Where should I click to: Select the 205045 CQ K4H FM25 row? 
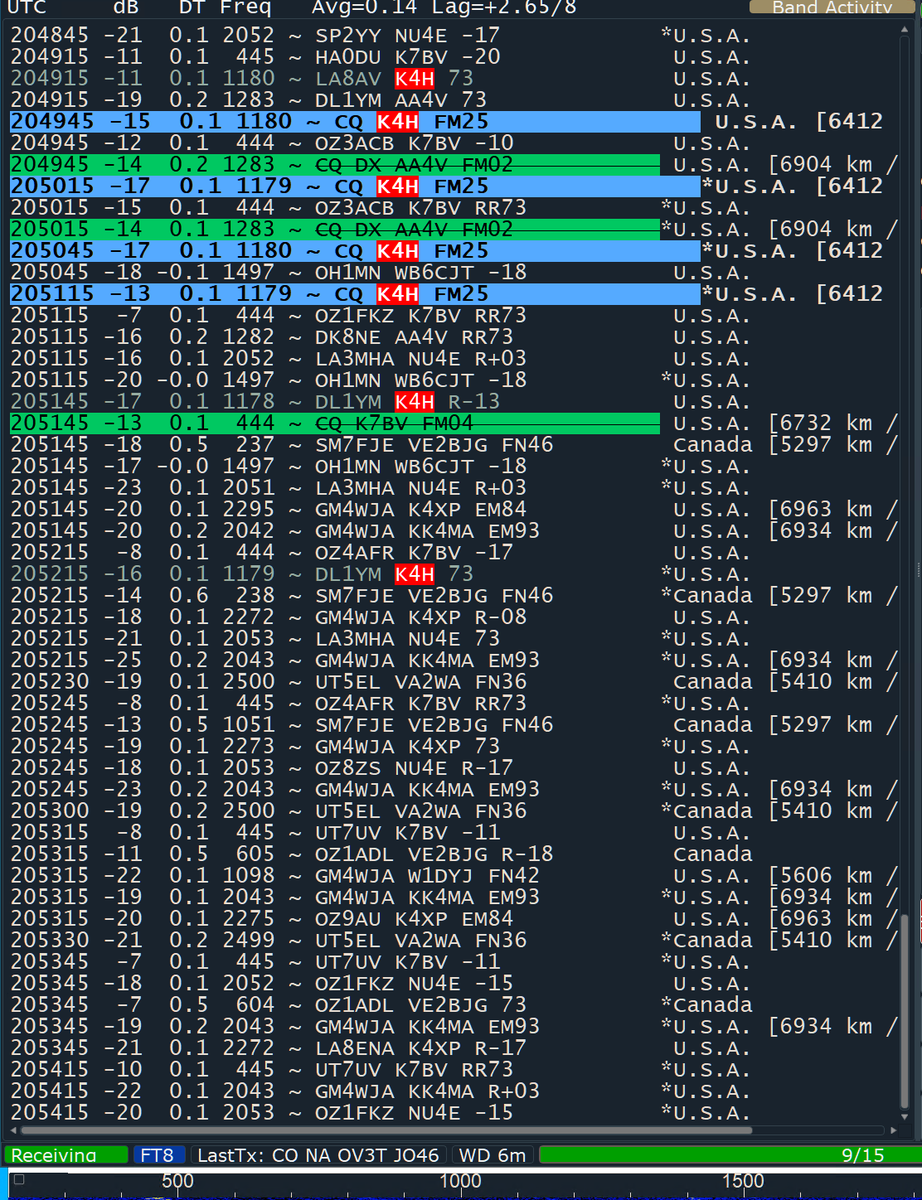pos(355,251)
